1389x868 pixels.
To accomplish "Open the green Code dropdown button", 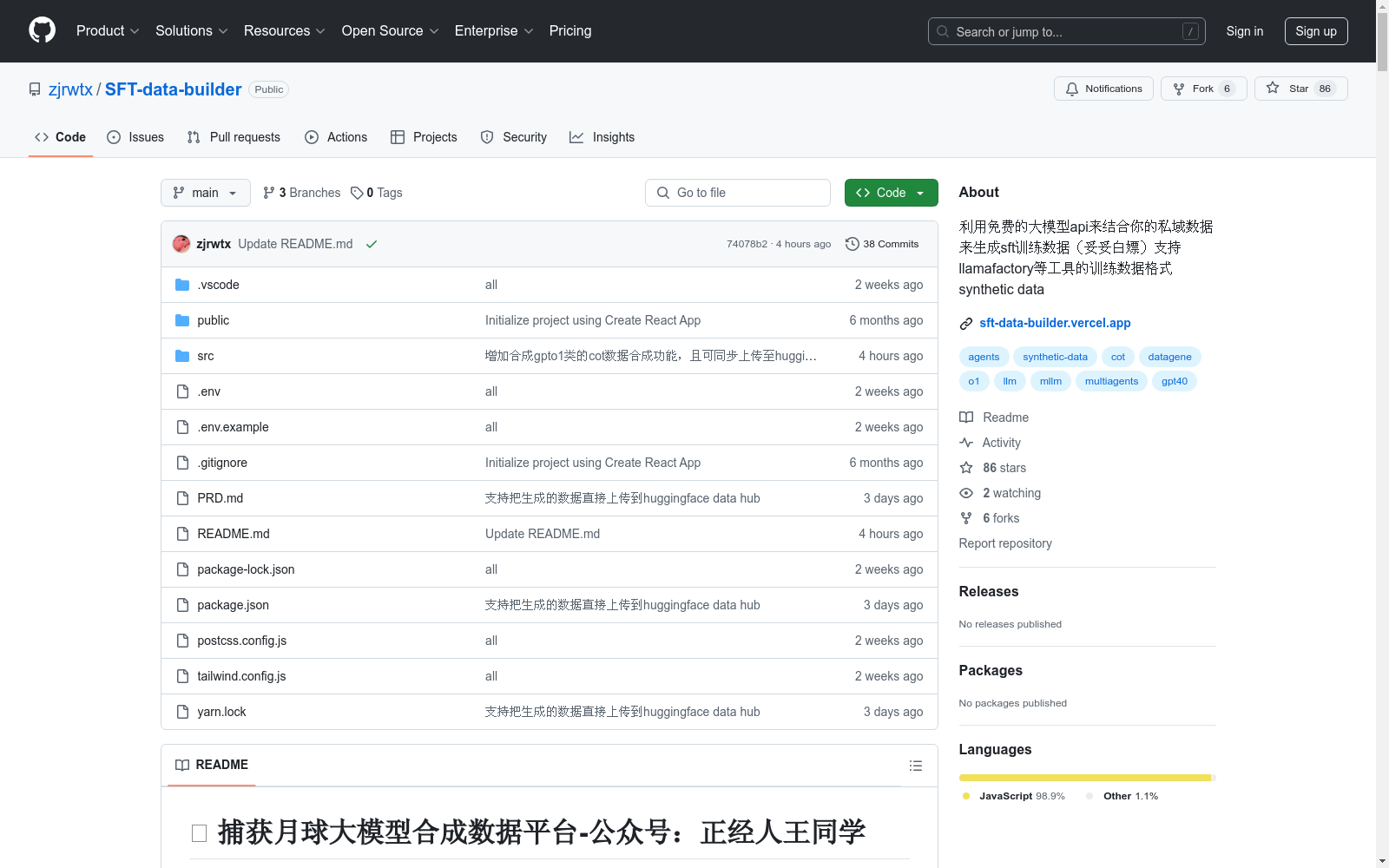I will pyautogui.click(x=891, y=193).
